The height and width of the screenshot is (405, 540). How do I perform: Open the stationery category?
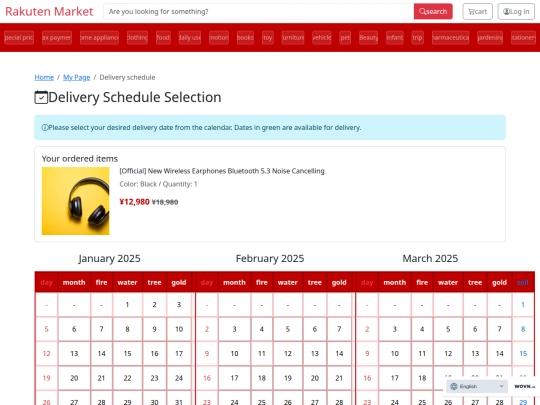[523, 38]
